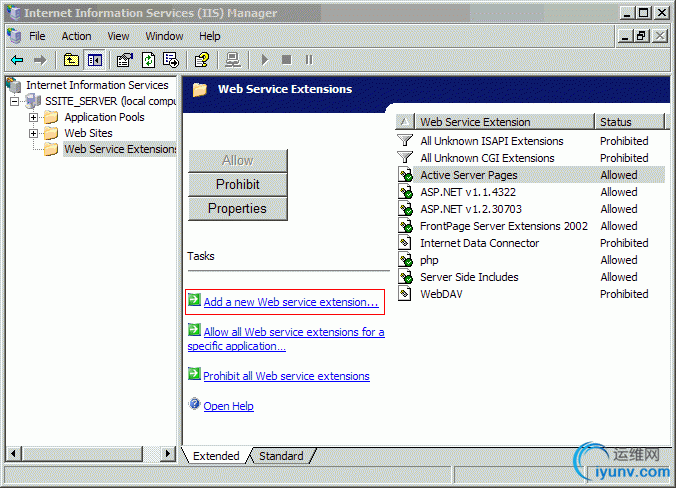Click the Connect to computer toolbar icon
Viewport: 676px width, 488px height.
click(x=233, y=60)
